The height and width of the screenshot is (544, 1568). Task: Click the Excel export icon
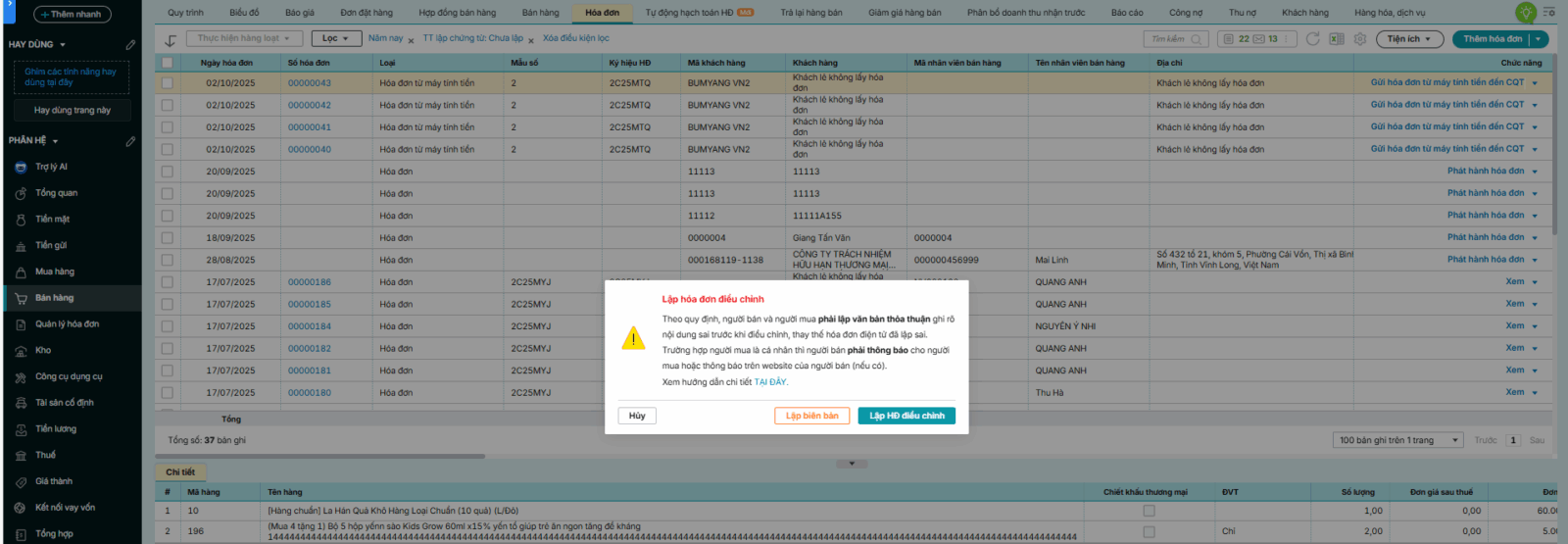1336,39
